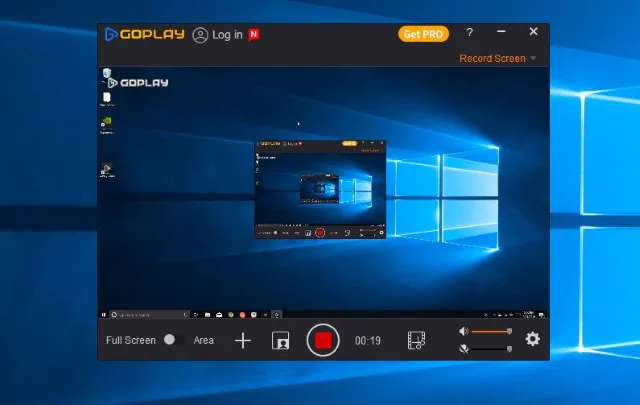
Task: Click the GOPLAY watermark logo in the preview
Action: [138, 83]
